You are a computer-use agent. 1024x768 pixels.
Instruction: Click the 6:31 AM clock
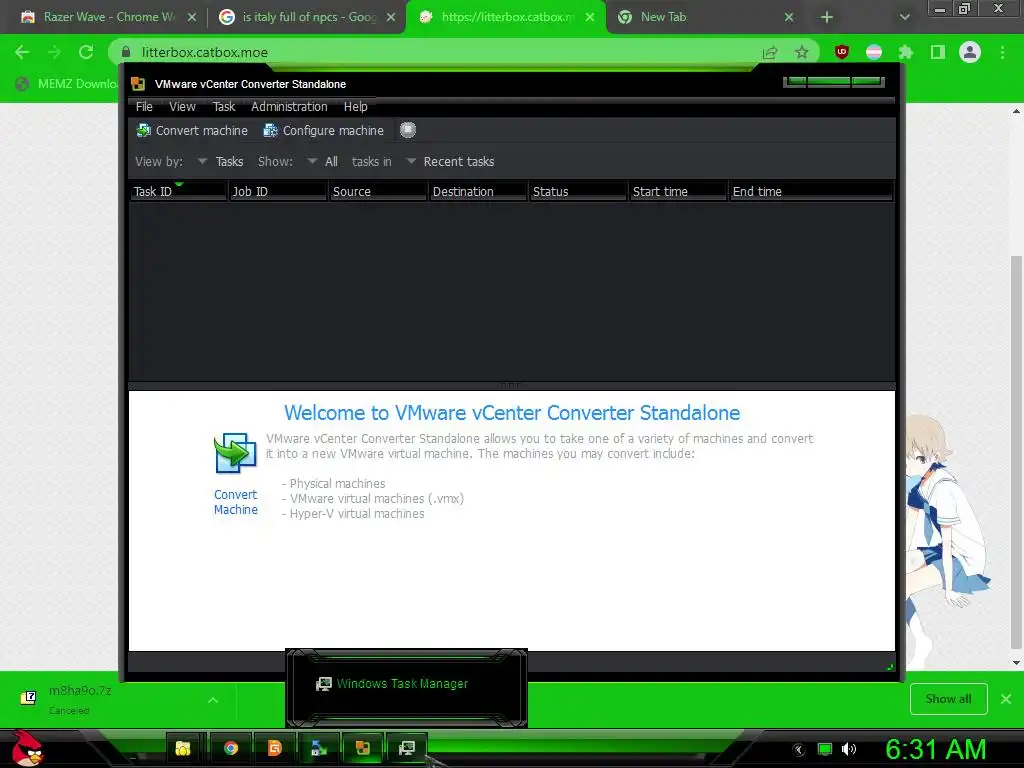pos(936,750)
